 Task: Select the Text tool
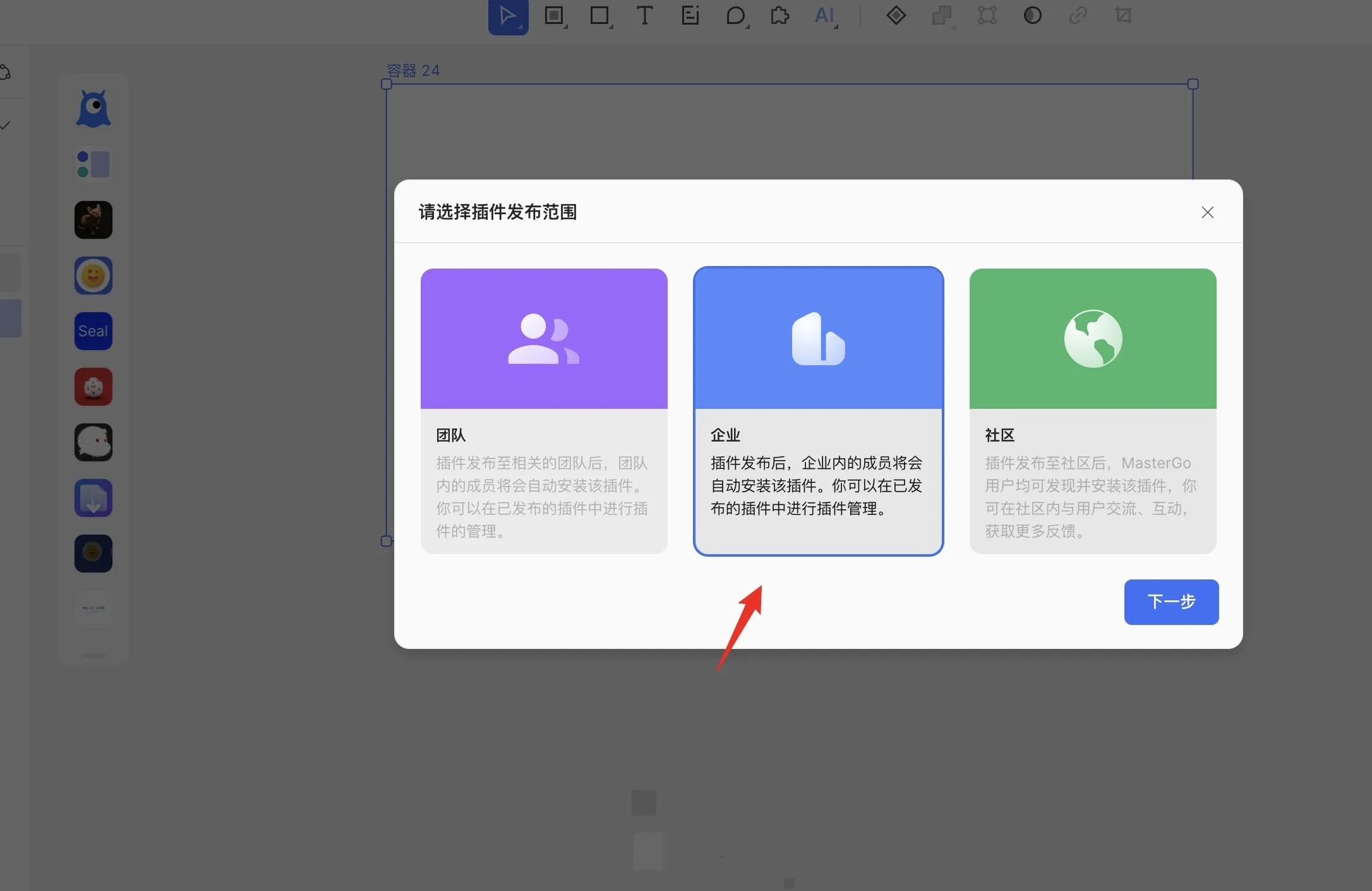[644, 15]
